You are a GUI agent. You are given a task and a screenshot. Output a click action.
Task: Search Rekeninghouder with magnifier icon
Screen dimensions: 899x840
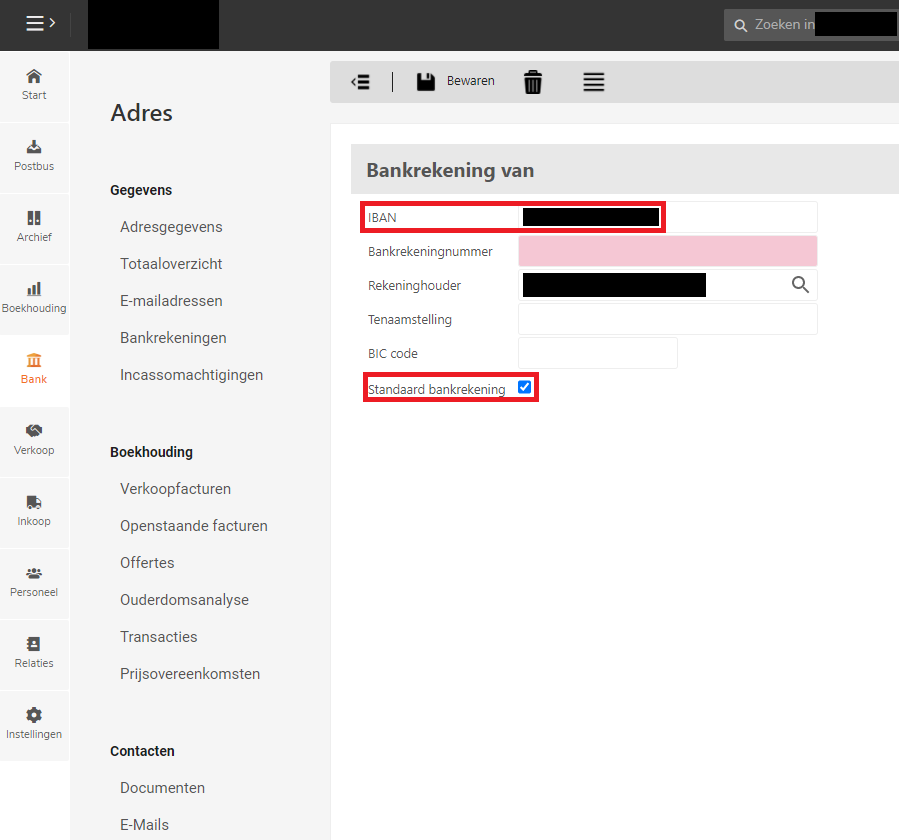[800, 285]
